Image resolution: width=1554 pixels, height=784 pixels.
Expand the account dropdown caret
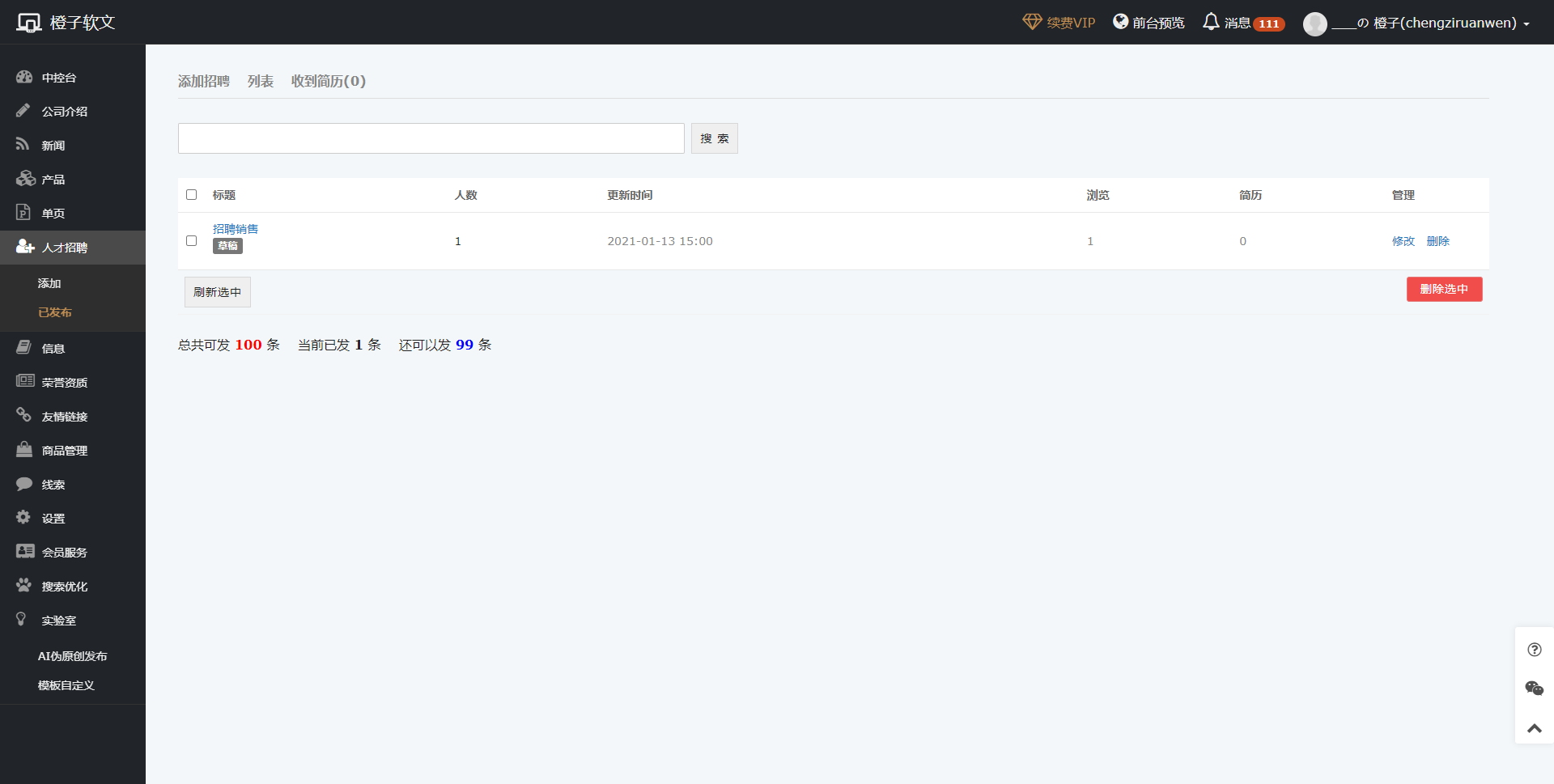click(x=1526, y=24)
